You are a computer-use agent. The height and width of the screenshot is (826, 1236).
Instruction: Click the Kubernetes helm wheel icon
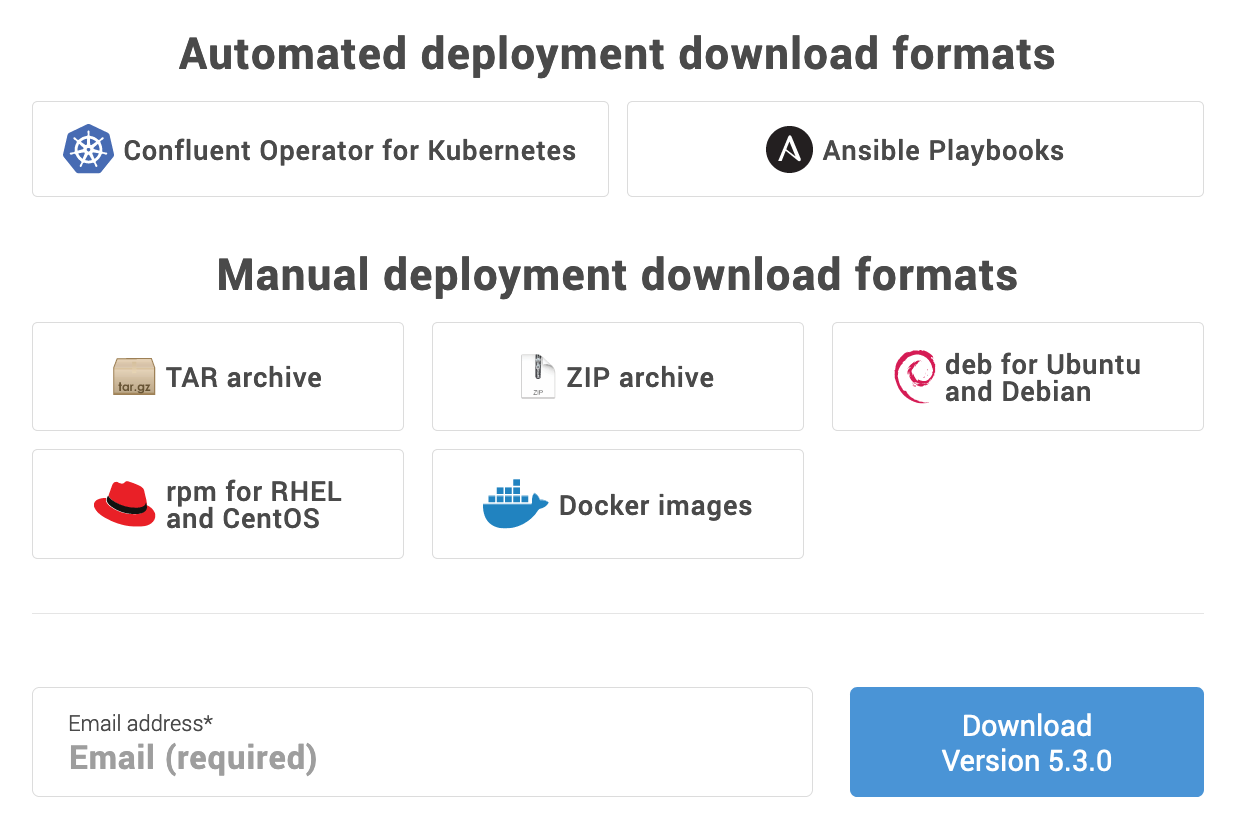89,150
